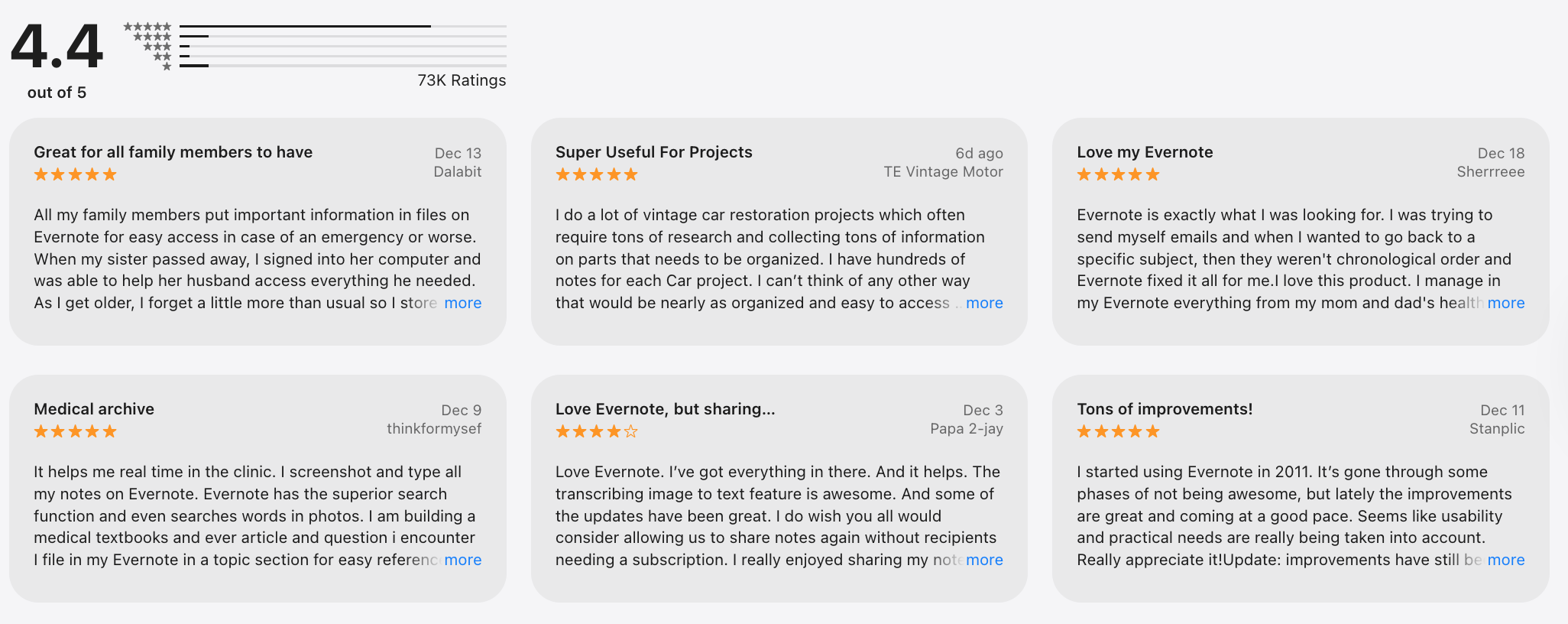Click the empty fifth star on the sharing review
The height and width of the screenshot is (624, 1568).
coord(632,431)
